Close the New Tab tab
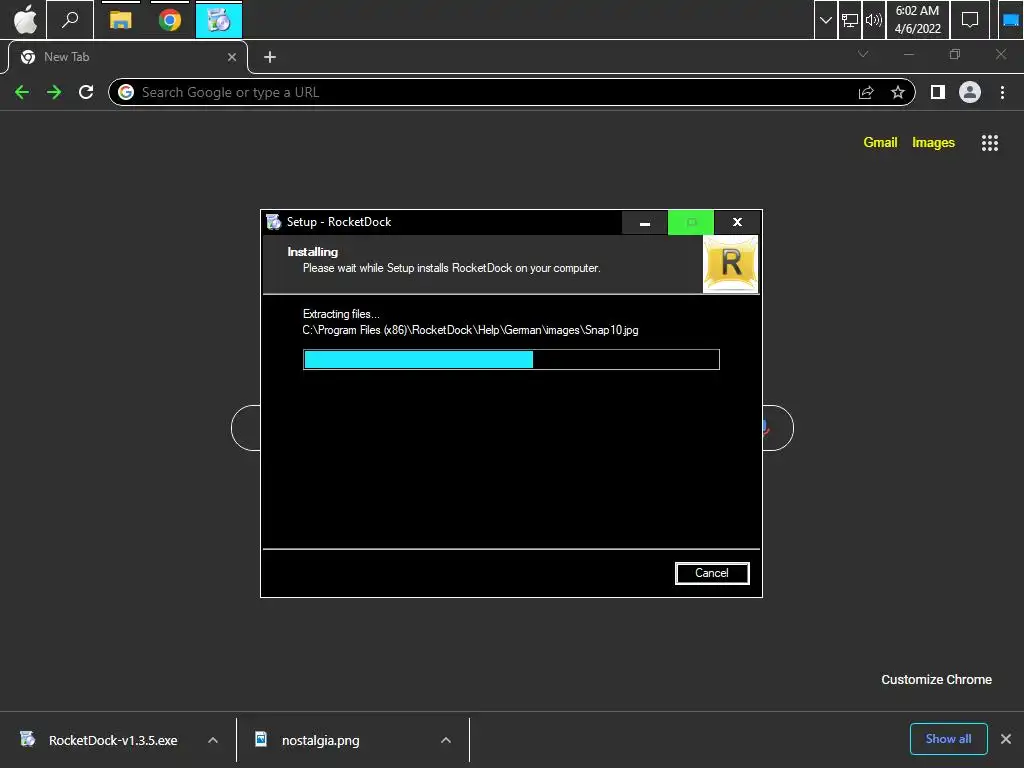This screenshot has width=1024, height=768. click(232, 57)
